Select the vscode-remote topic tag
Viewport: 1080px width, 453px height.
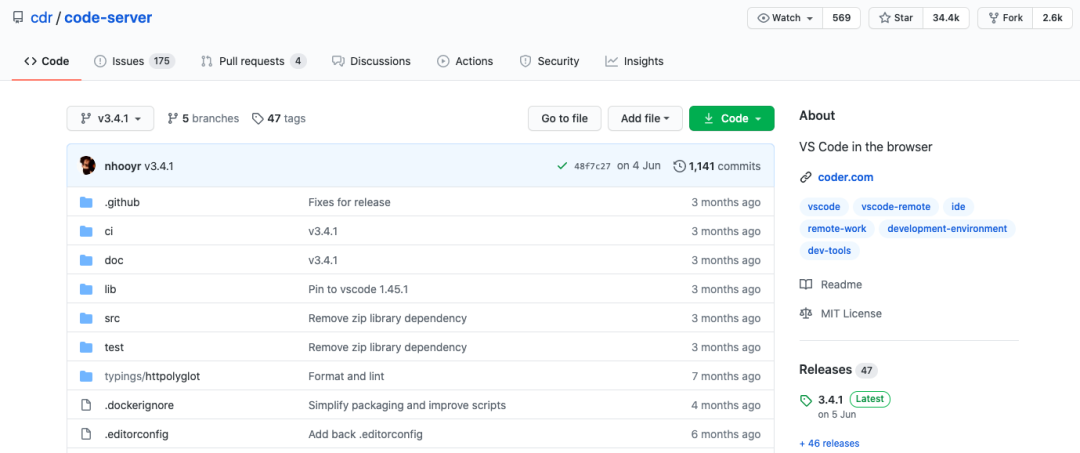pos(895,207)
